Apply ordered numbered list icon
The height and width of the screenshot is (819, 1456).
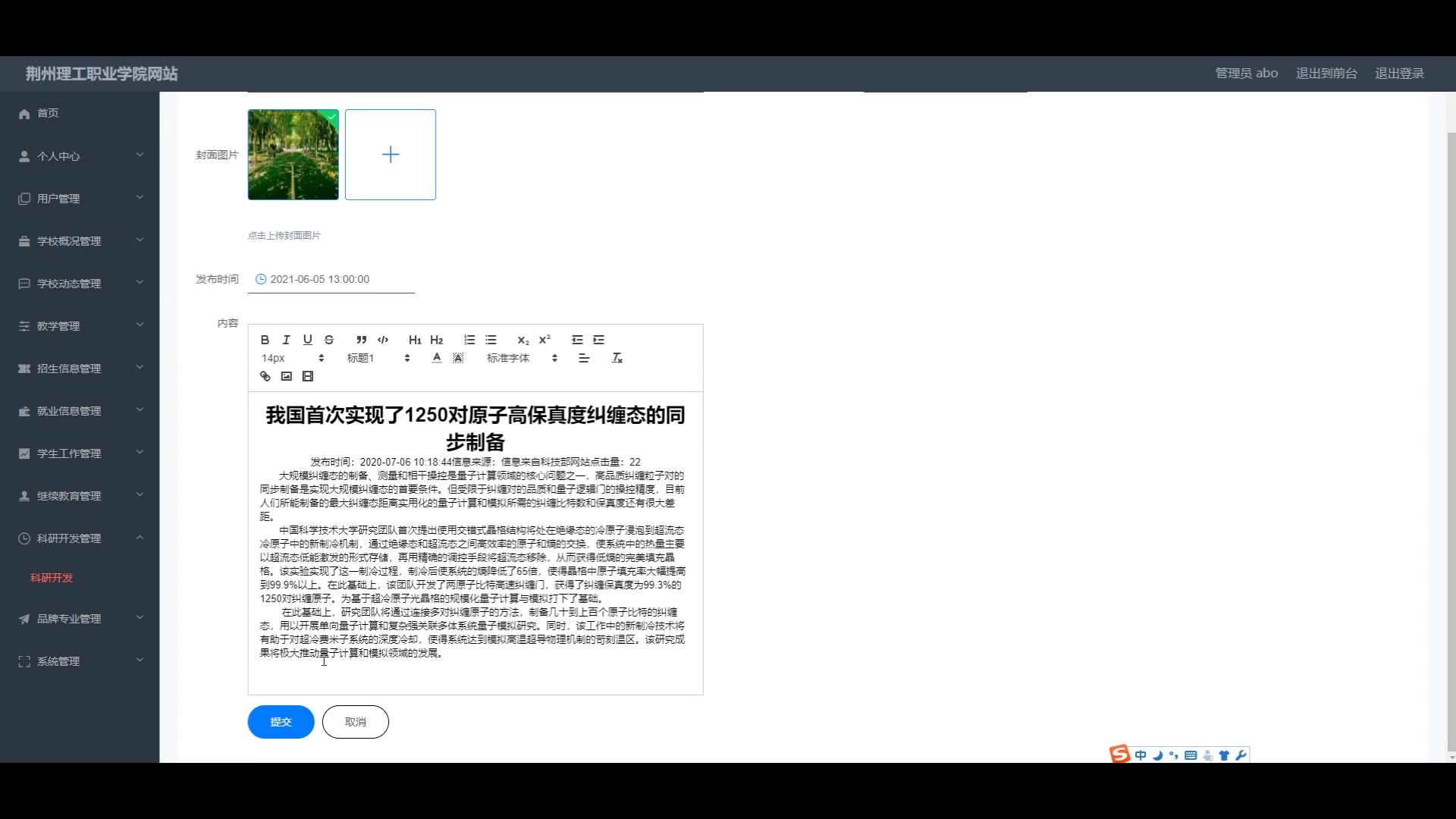tap(469, 340)
